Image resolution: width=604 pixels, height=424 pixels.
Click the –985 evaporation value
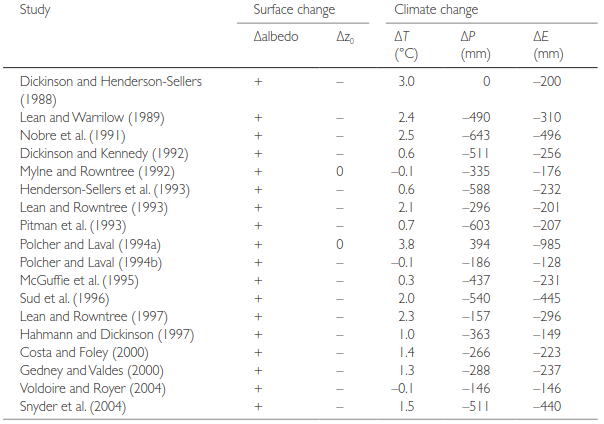547,244
